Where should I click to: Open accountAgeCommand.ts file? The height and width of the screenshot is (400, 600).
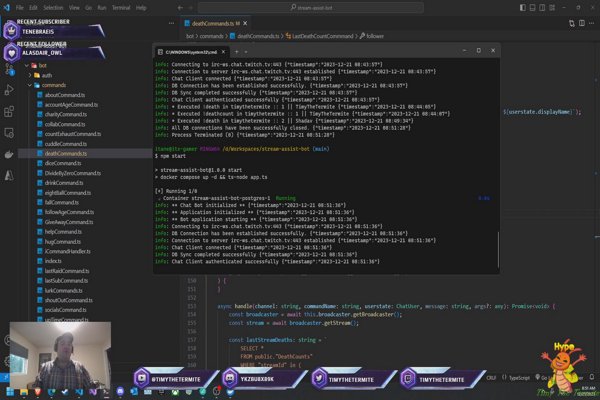click(71, 104)
